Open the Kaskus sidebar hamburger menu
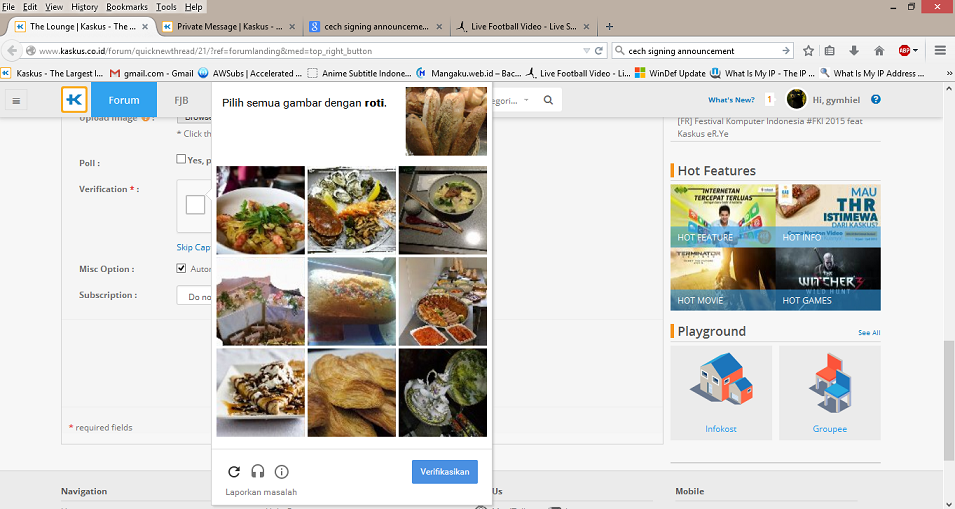 [16, 100]
